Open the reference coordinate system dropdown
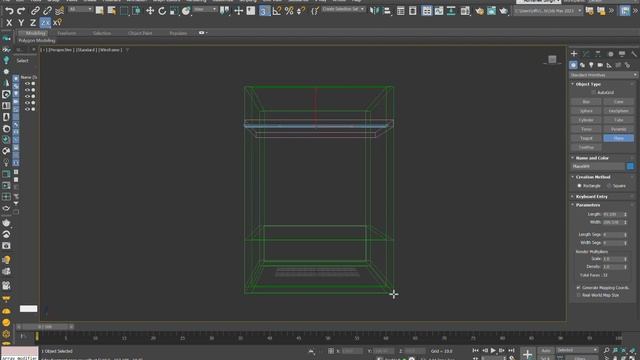 204,9
